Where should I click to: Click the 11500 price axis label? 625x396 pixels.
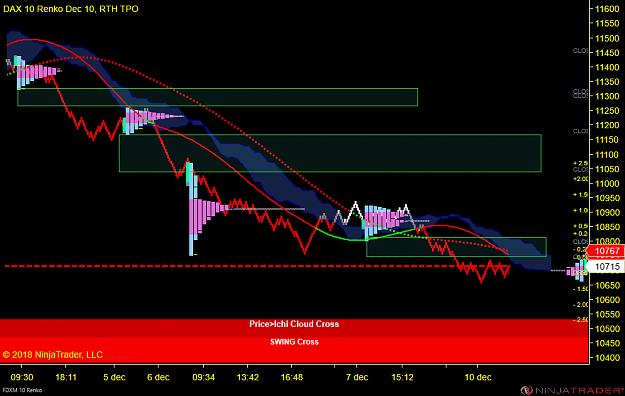(x=607, y=38)
